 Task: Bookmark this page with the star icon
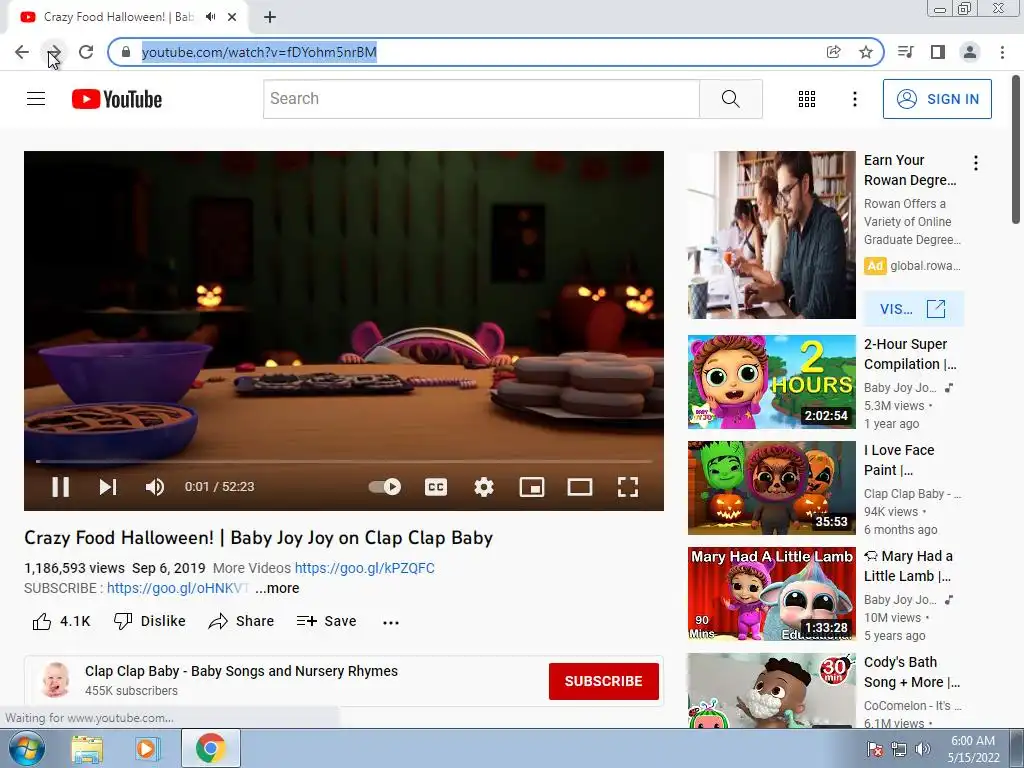[x=866, y=52]
